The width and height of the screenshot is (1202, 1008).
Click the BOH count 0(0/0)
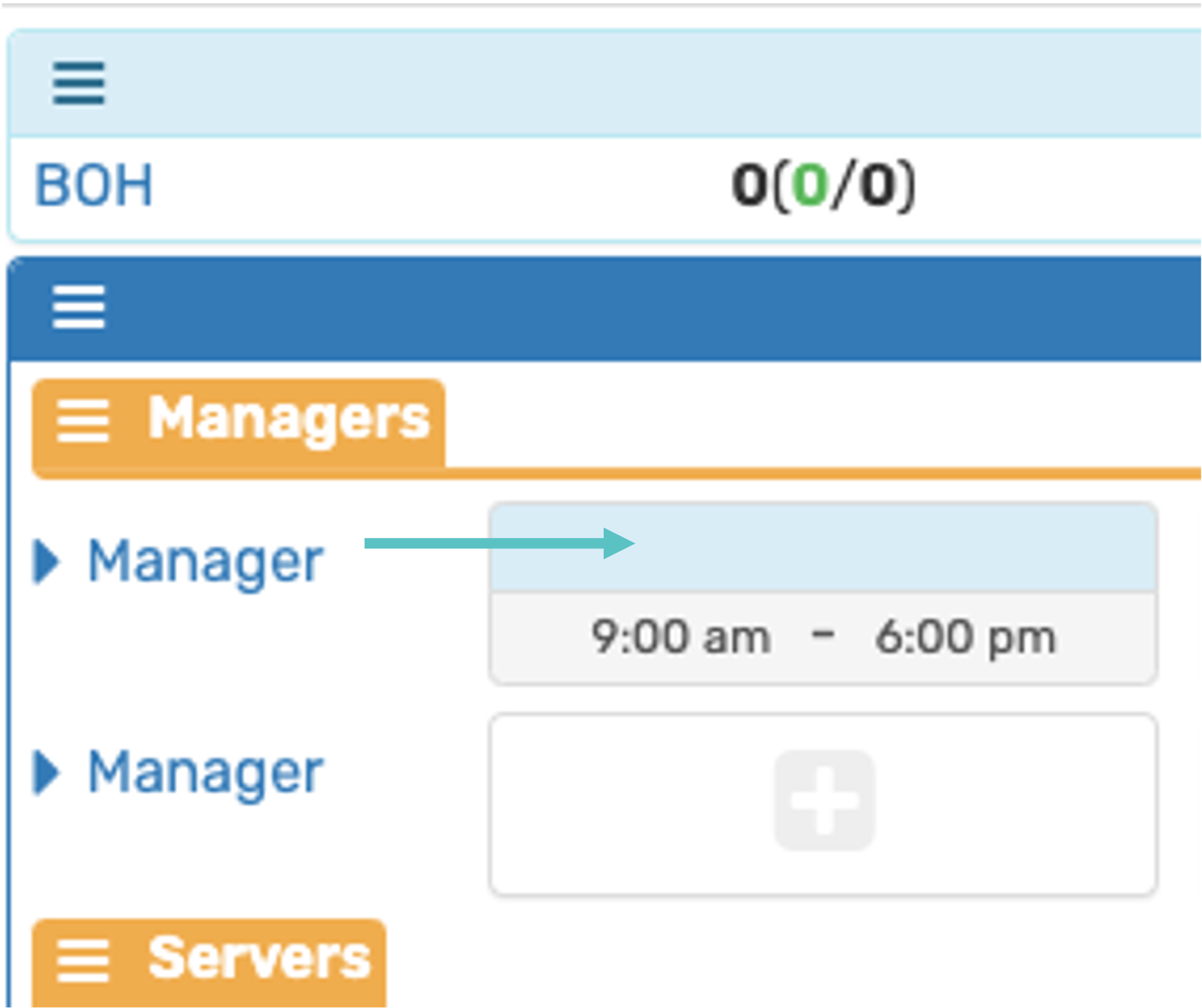click(823, 186)
